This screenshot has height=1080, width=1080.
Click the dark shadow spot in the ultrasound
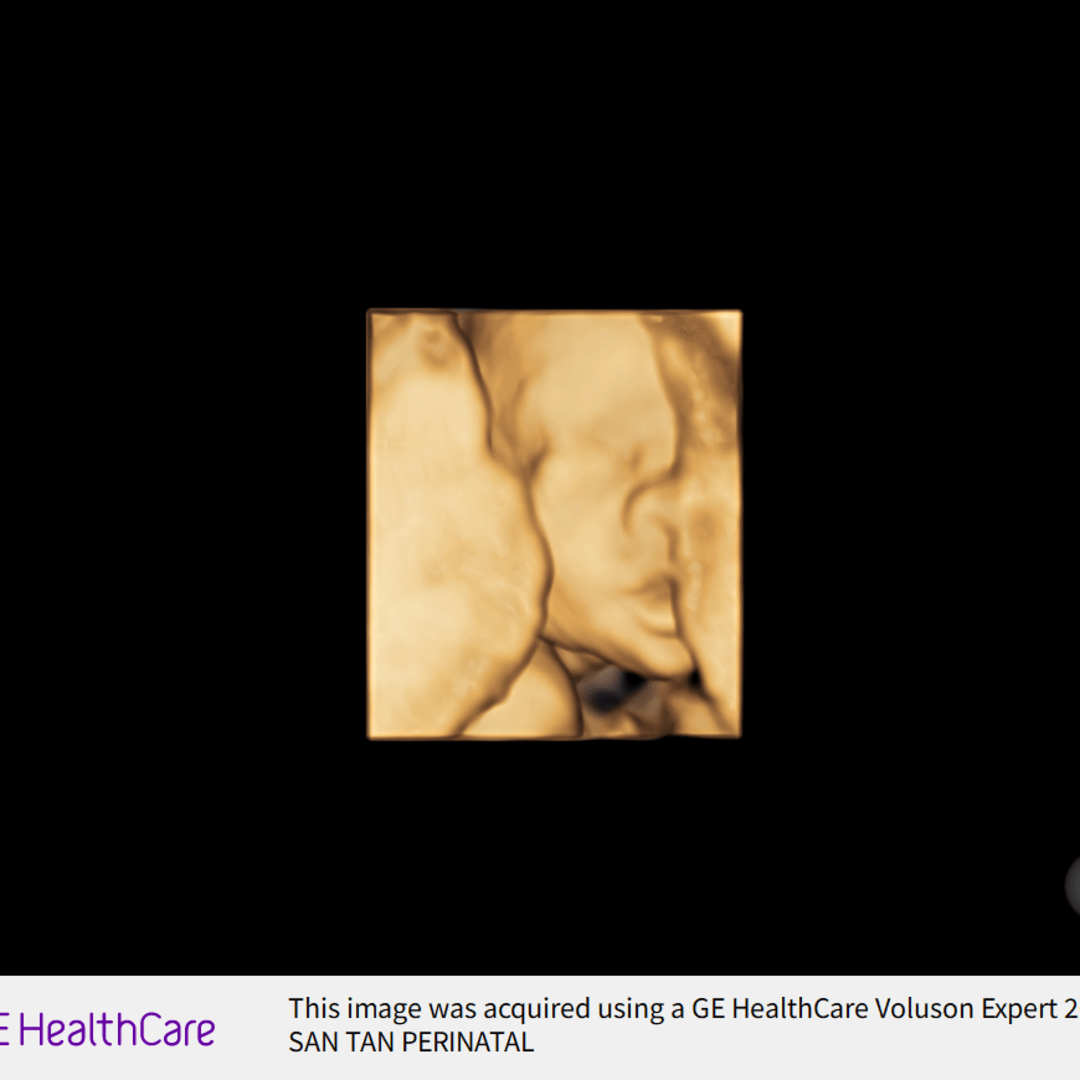pyautogui.click(x=608, y=689)
